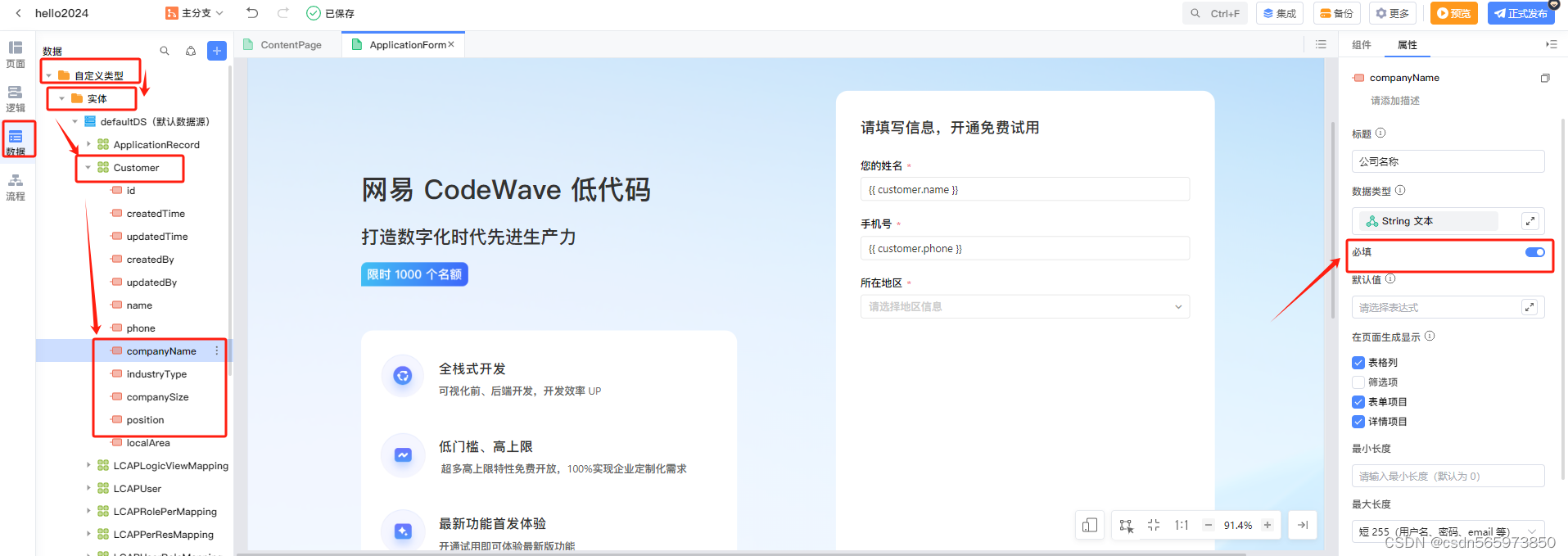
Task: Switch to the ContentPage tab
Action: tap(290, 45)
